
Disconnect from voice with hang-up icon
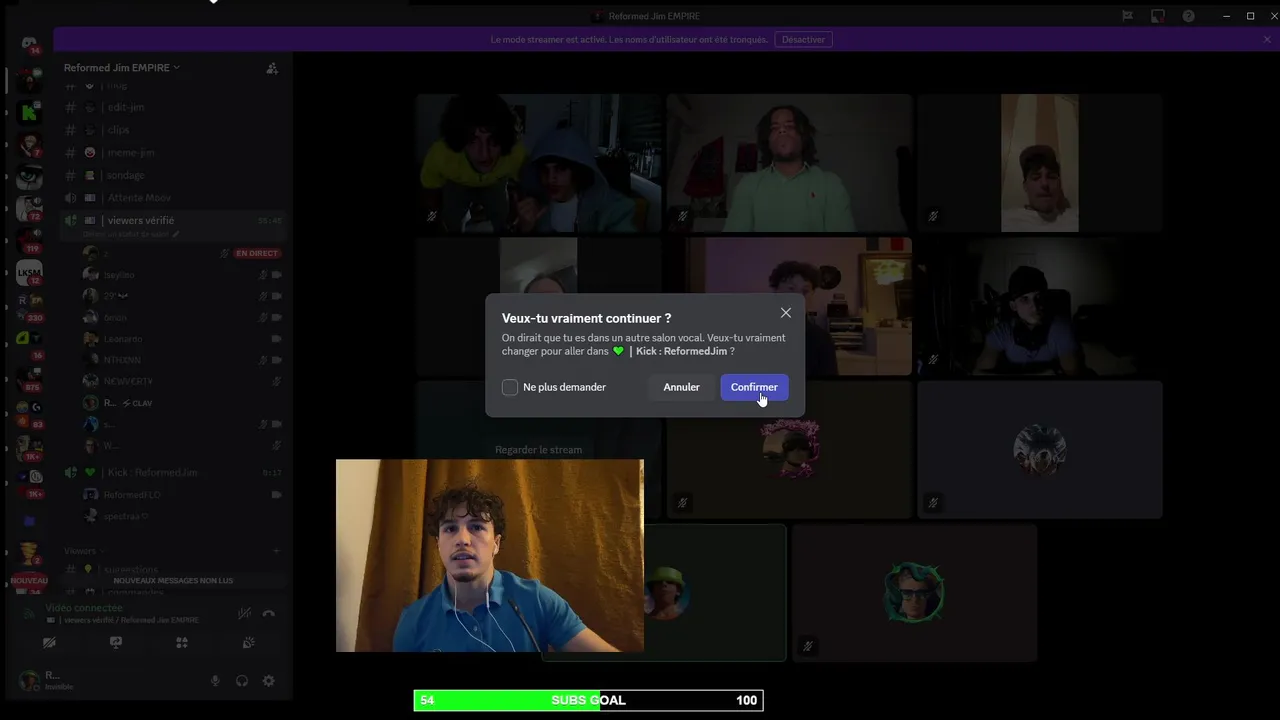tap(268, 613)
